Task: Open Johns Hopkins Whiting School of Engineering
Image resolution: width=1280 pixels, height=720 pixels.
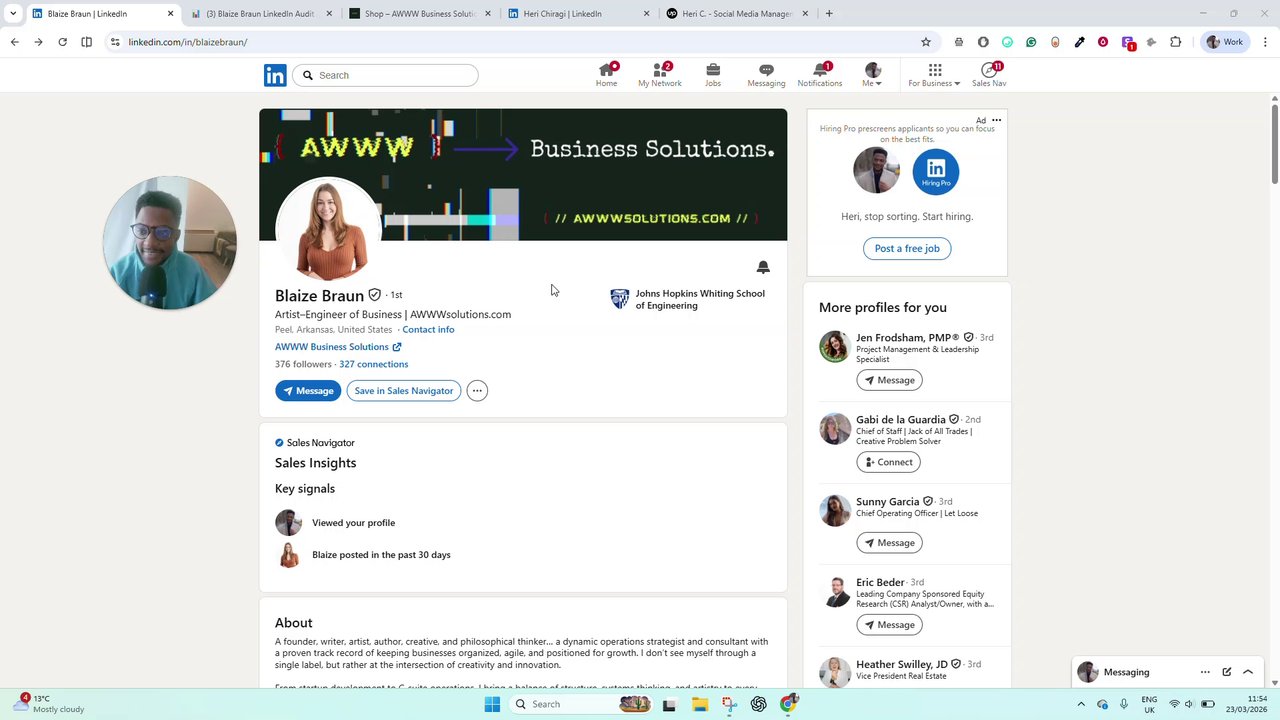Action: [x=688, y=299]
